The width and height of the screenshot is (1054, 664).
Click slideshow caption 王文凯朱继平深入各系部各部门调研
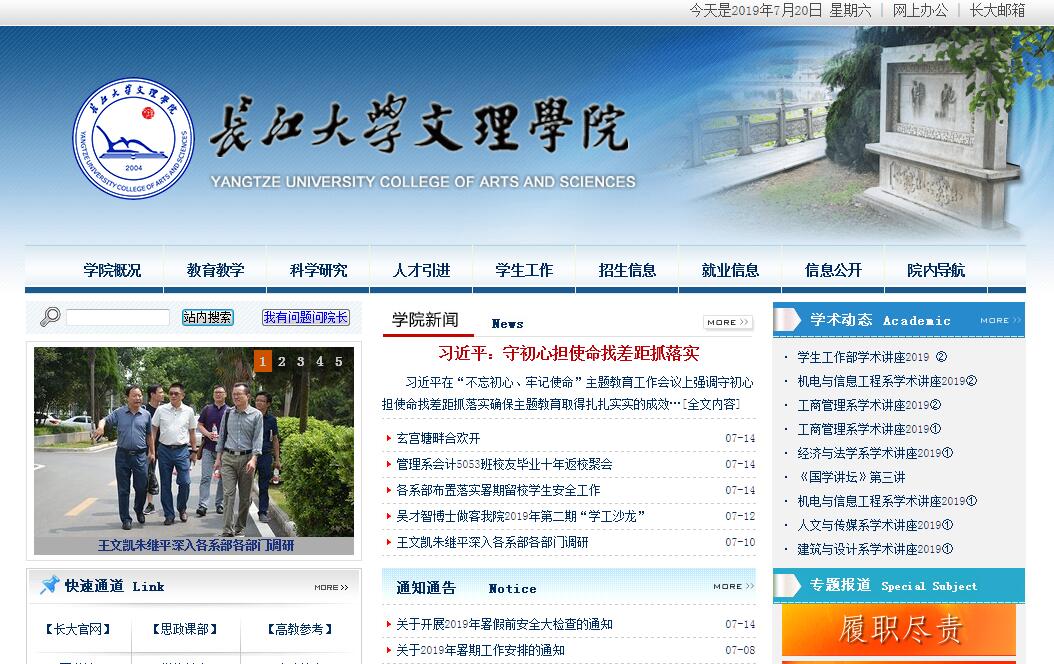tap(196, 545)
